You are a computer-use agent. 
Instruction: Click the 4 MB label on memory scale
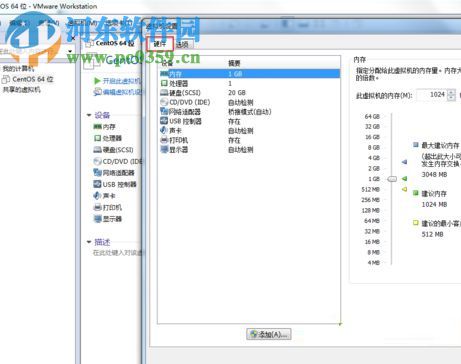coord(374,263)
